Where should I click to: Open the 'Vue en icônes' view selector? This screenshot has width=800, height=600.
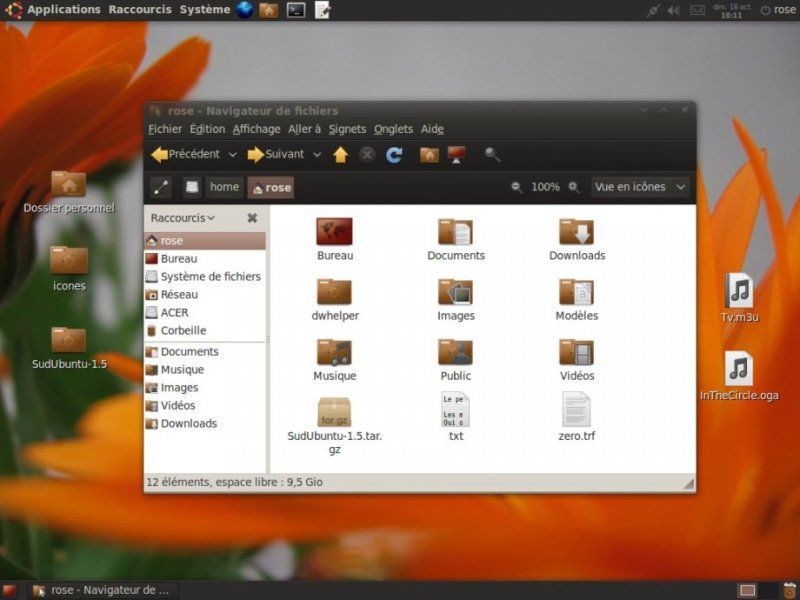[640, 187]
